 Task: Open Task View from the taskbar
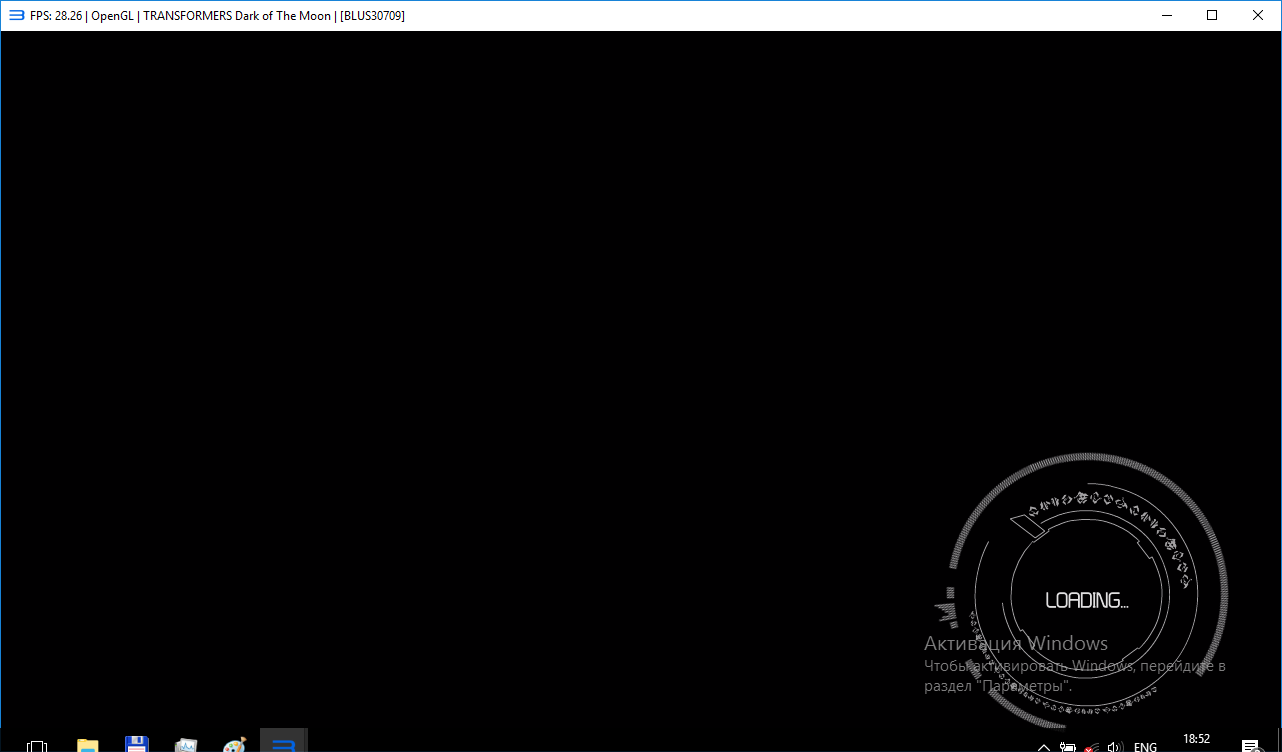tap(37, 746)
